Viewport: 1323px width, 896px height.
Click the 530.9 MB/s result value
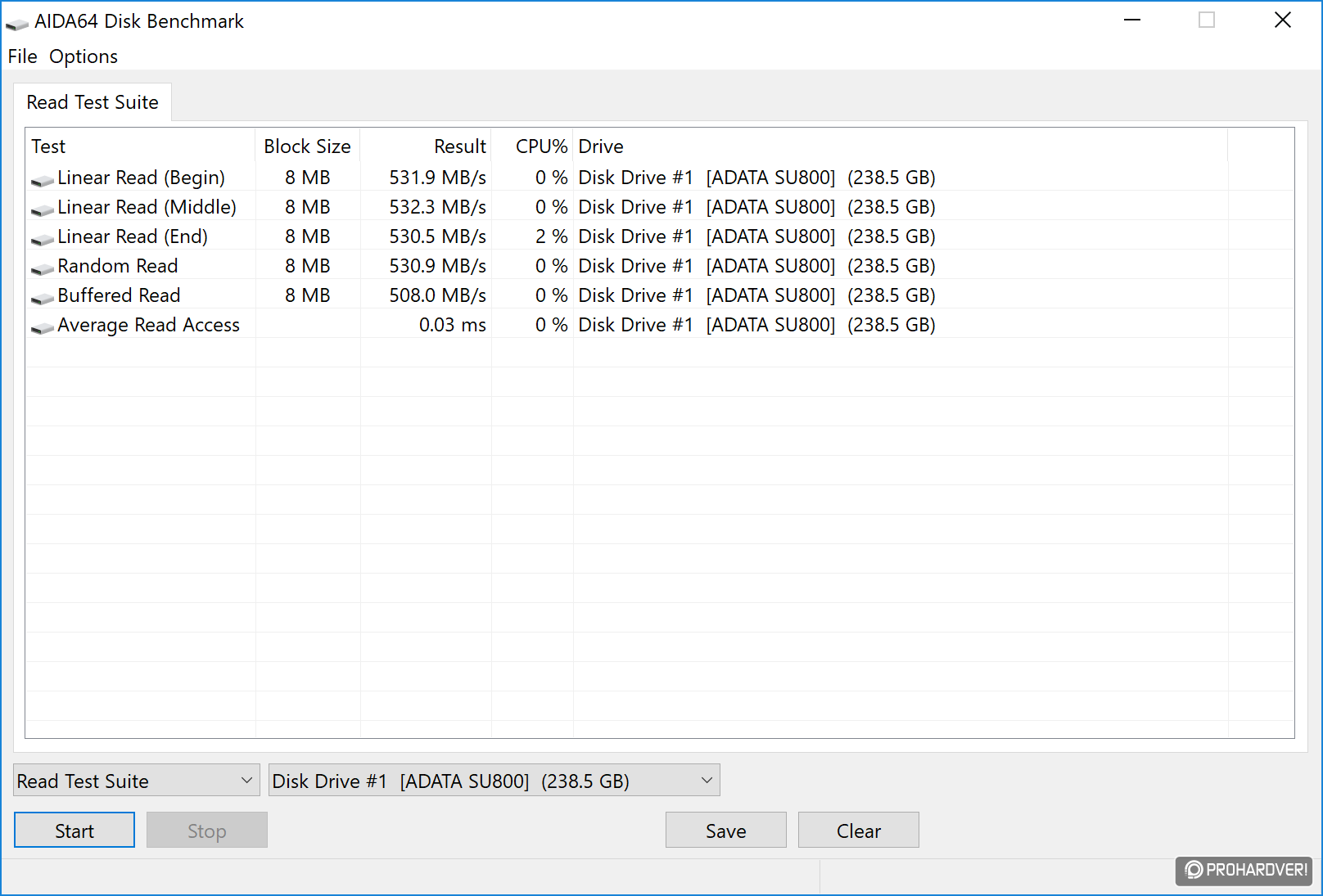click(x=437, y=266)
